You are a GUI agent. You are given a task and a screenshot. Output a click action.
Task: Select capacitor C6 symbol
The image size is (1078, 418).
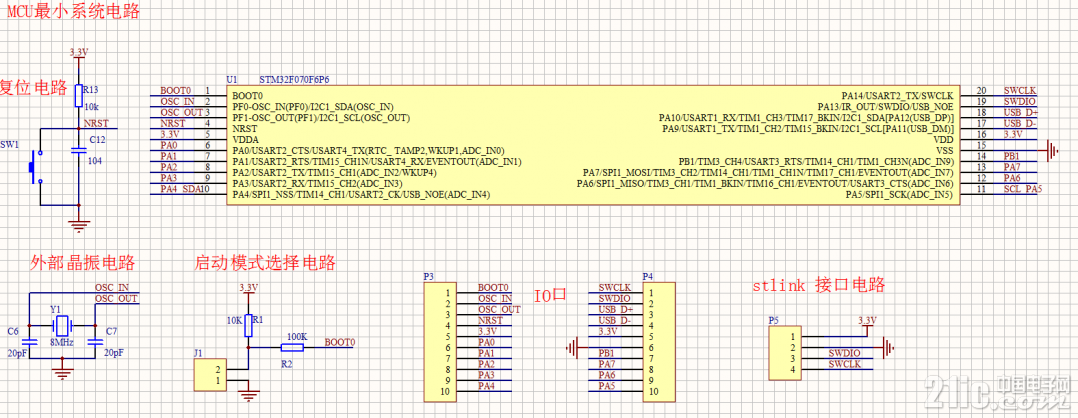click(x=30, y=340)
